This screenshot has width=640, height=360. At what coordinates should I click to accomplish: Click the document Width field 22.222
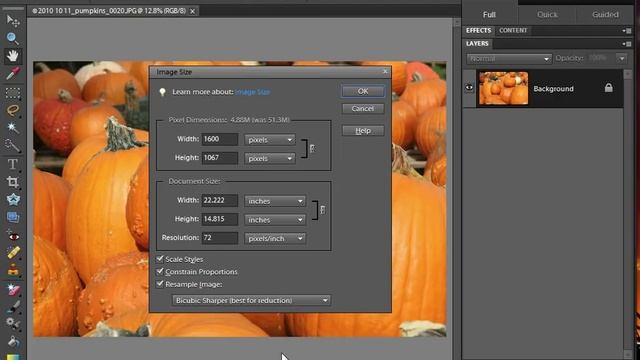(x=220, y=200)
